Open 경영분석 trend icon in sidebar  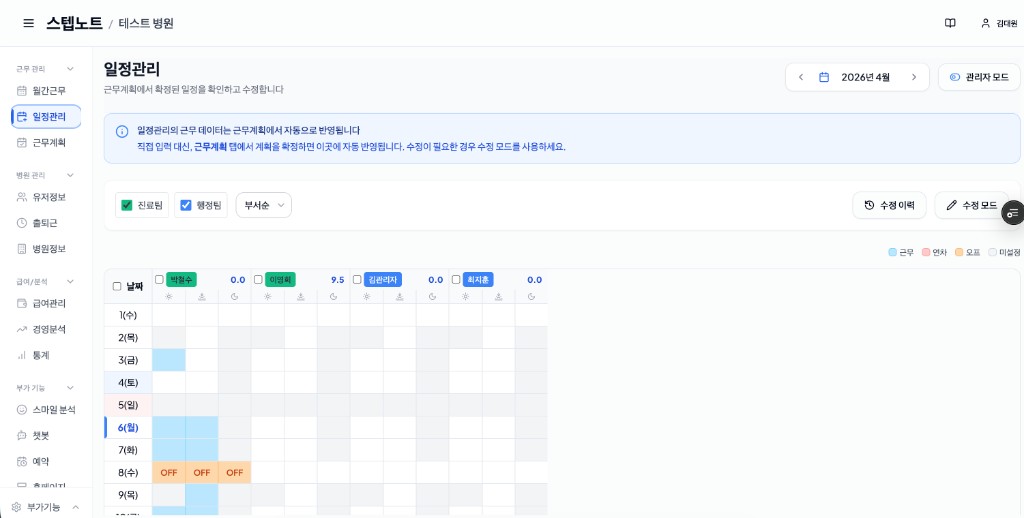point(22,329)
